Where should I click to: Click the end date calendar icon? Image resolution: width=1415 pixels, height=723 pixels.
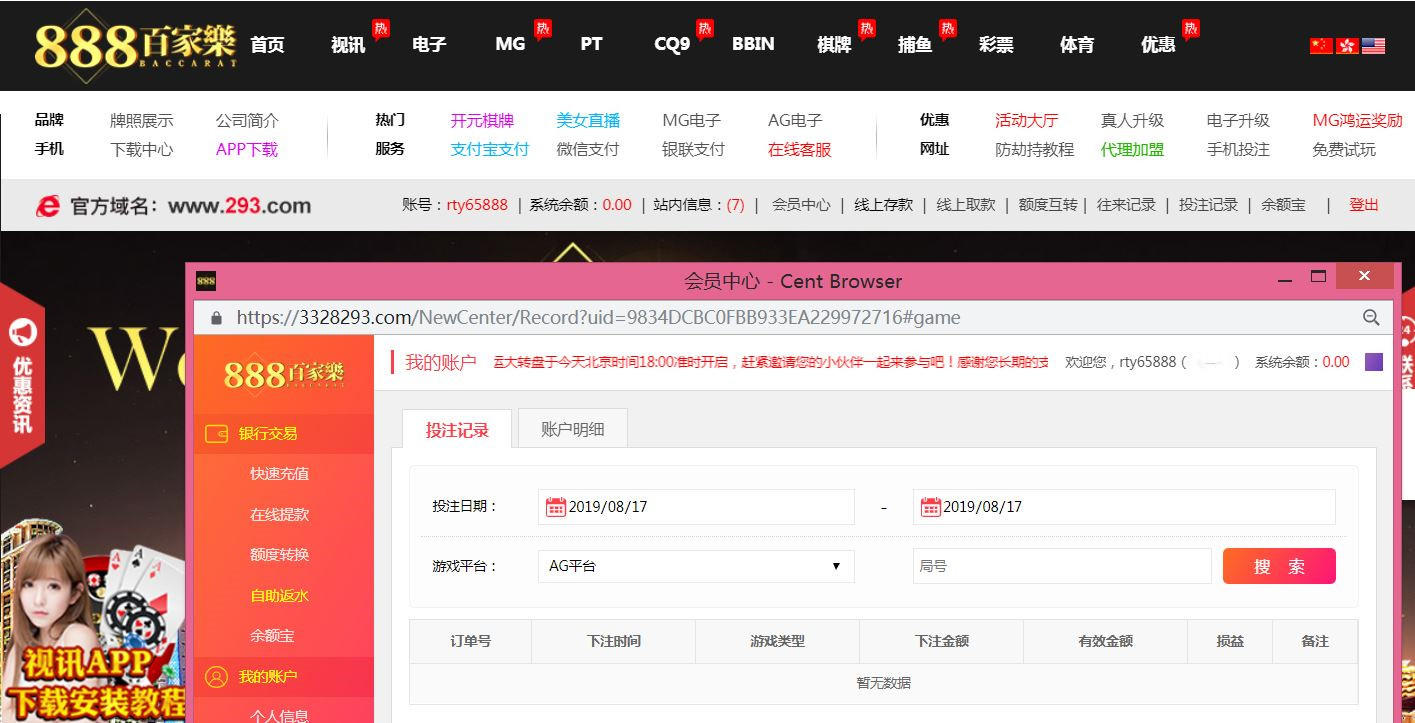pyautogui.click(x=930, y=507)
